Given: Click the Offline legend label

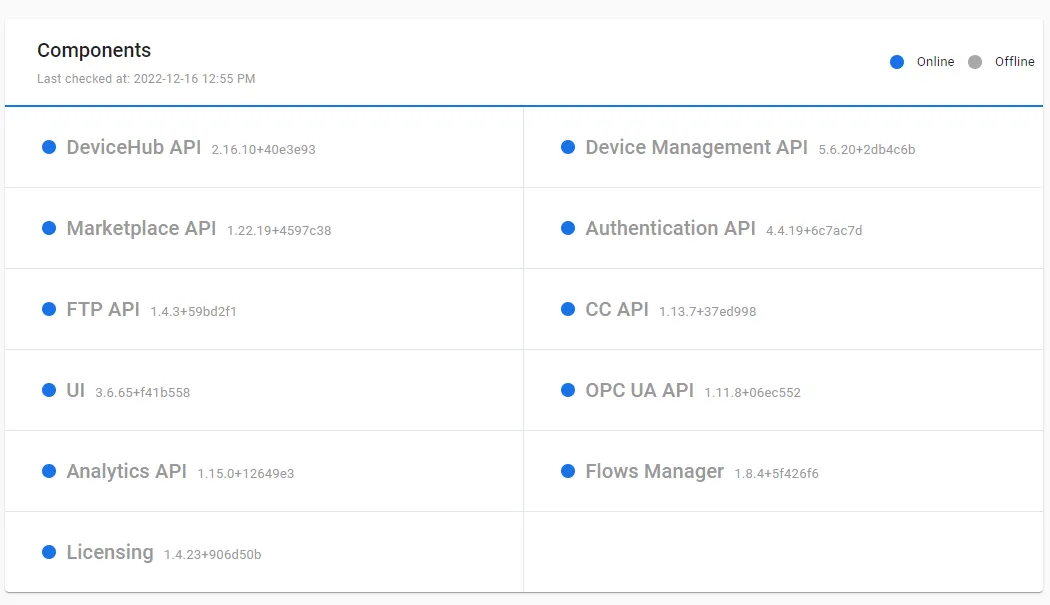Looking at the screenshot, I should (x=1015, y=62).
